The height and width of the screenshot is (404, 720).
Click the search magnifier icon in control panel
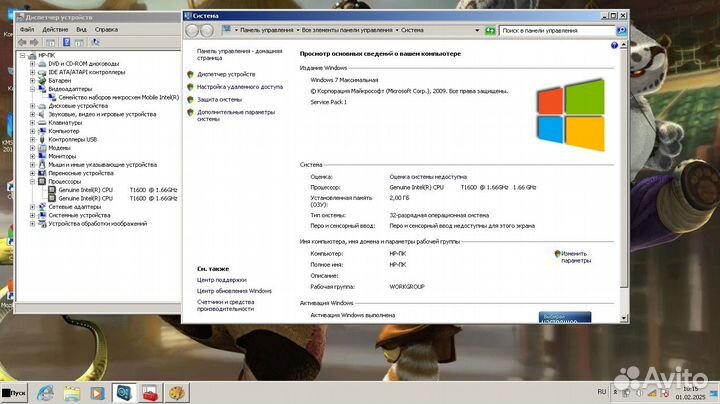(621, 30)
